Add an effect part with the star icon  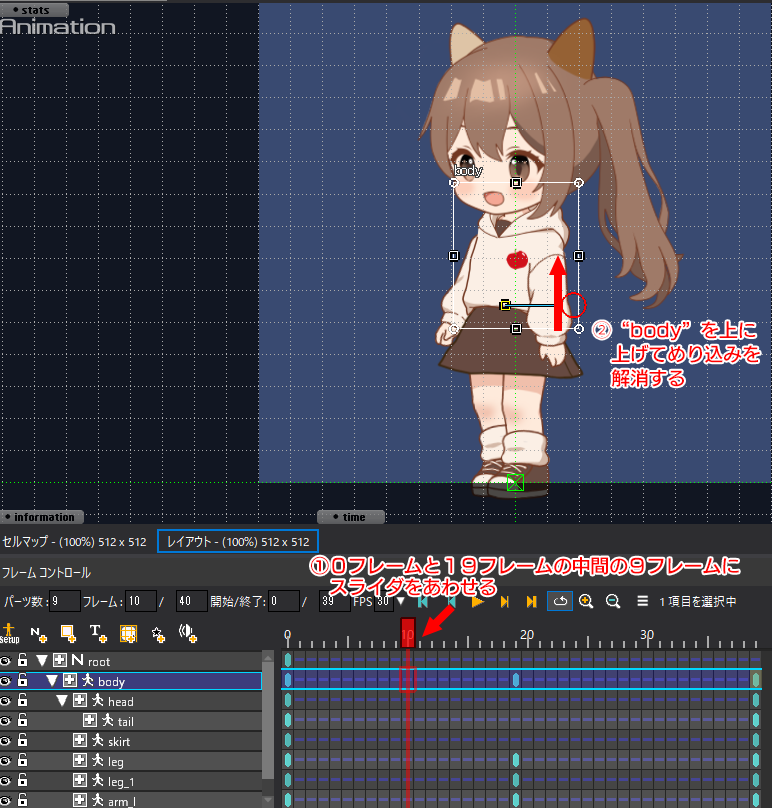coord(158,634)
